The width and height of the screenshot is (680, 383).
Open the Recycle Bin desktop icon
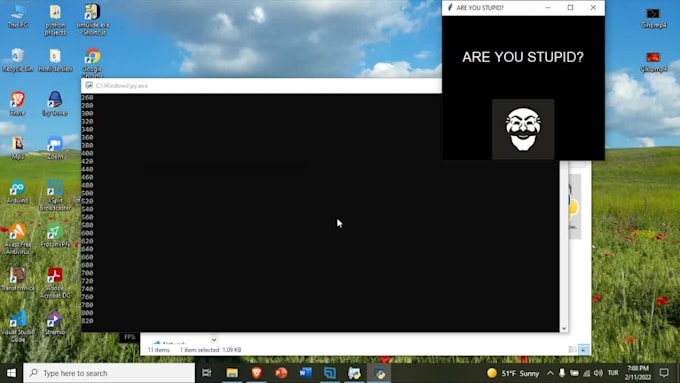pyautogui.click(x=18, y=60)
